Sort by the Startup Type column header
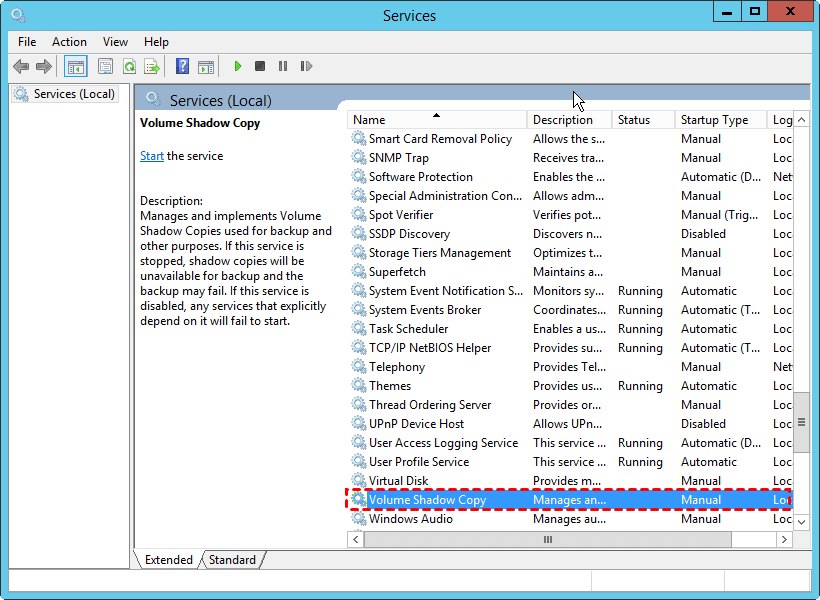The image size is (820, 600). [x=714, y=120]
